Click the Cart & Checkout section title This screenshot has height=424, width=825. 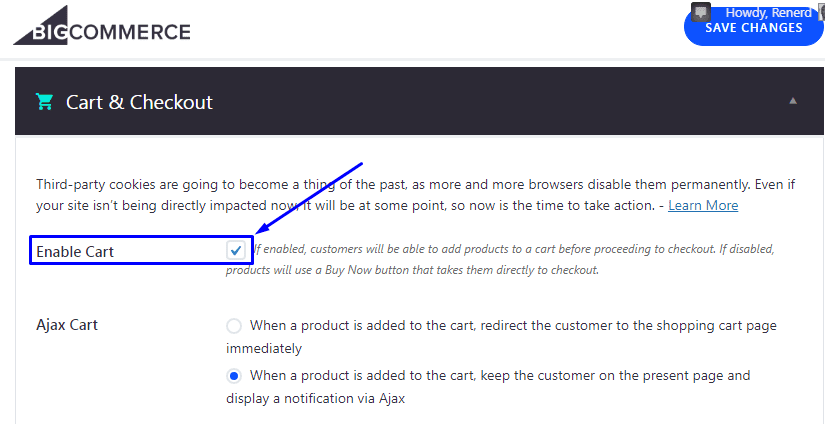(x=139, y=102)
